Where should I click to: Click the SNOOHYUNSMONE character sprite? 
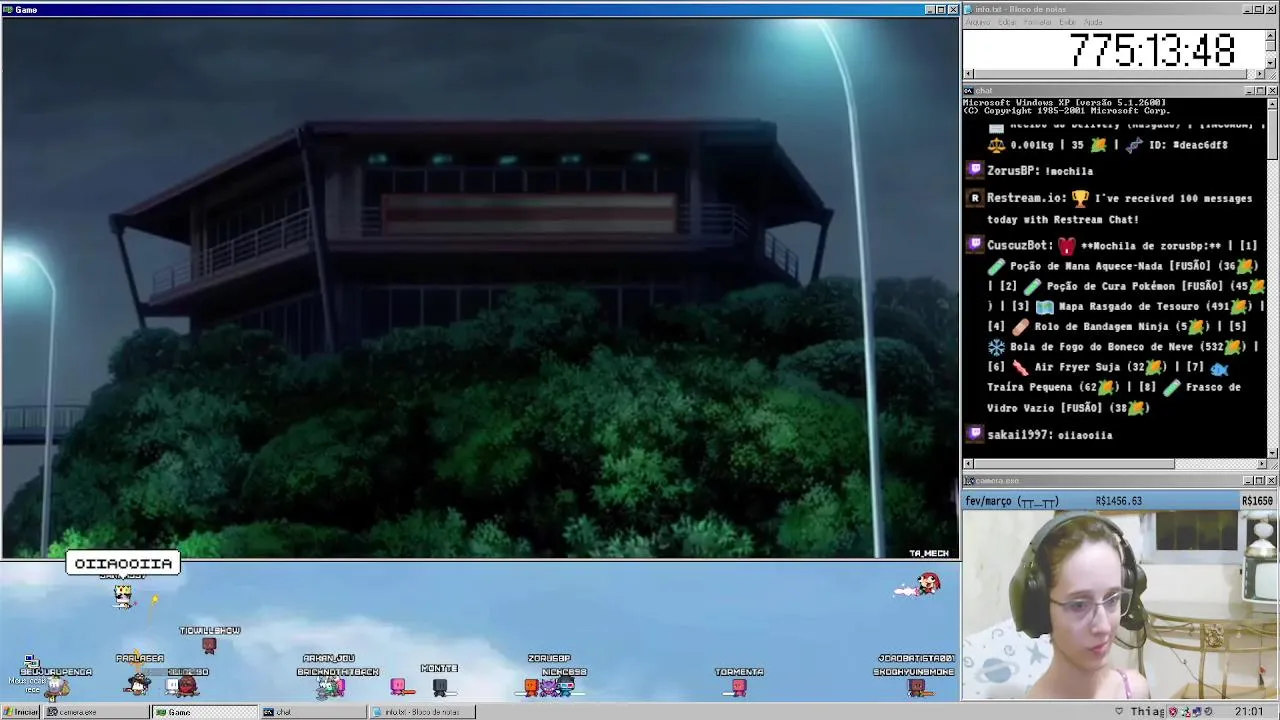tap(916, 687)
